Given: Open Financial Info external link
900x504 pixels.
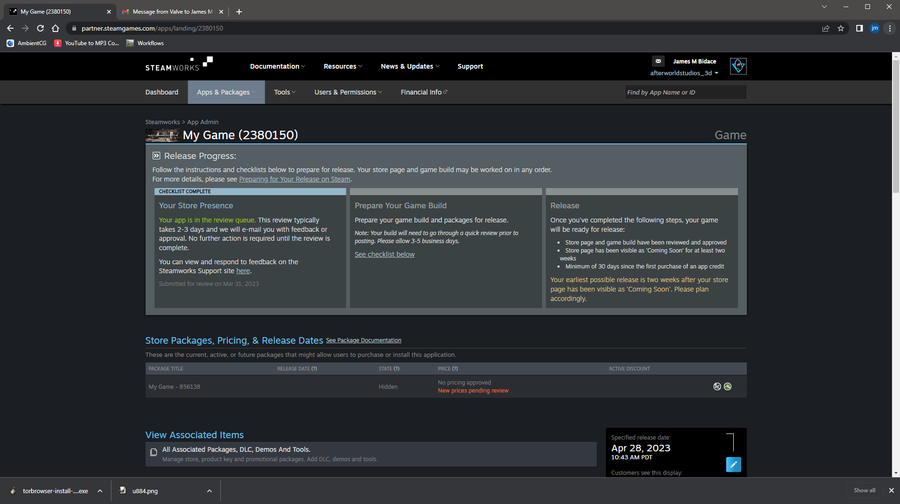Looking at the screenshot, I should (x=424, y=92).
